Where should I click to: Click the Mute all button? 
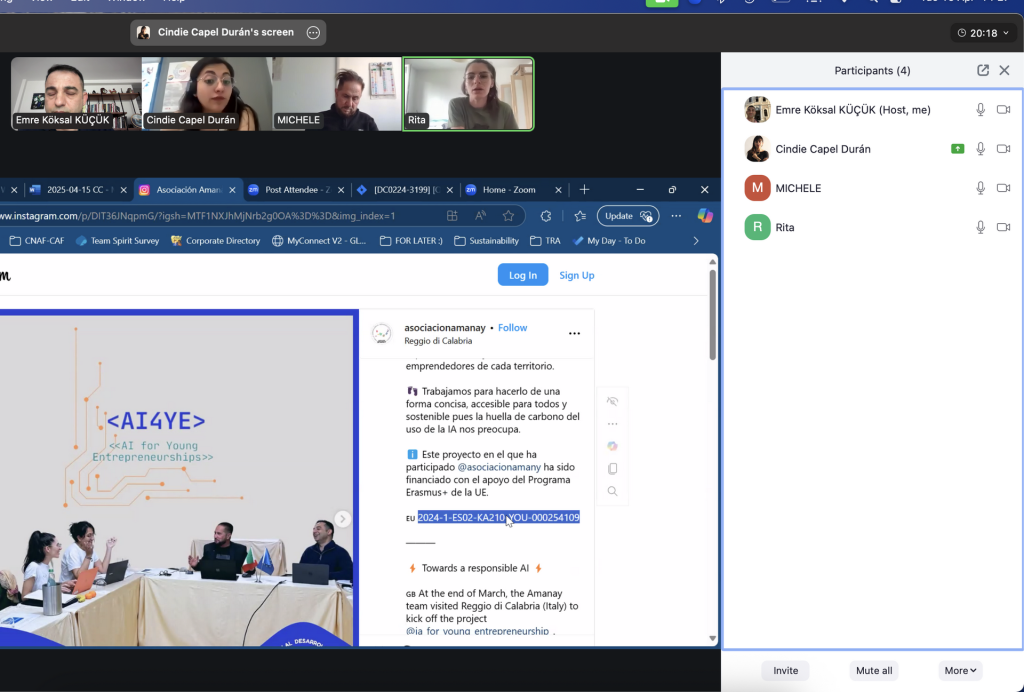(874, 670)
